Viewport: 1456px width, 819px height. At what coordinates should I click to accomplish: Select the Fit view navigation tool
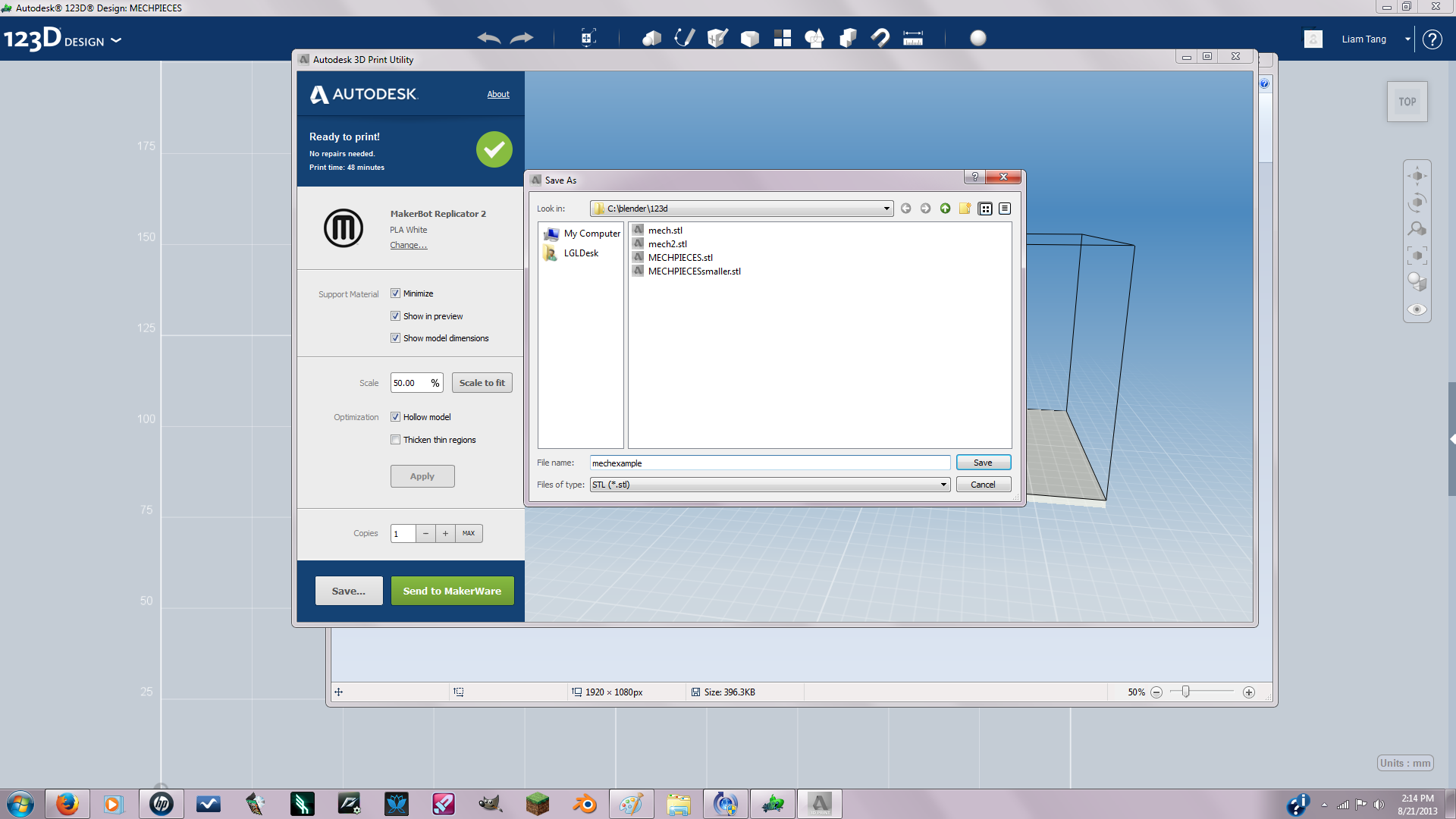click(1417, 256)
